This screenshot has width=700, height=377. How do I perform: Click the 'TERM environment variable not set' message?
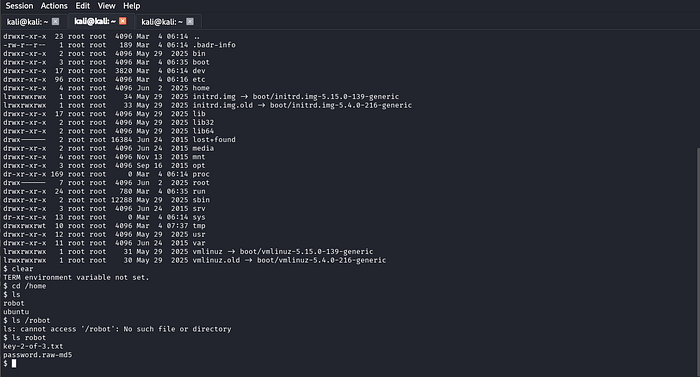(x=76, y=277)
